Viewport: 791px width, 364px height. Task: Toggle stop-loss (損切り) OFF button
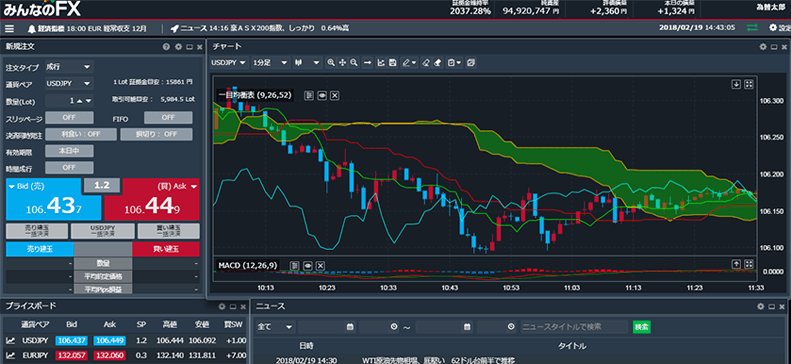[156, 134]
